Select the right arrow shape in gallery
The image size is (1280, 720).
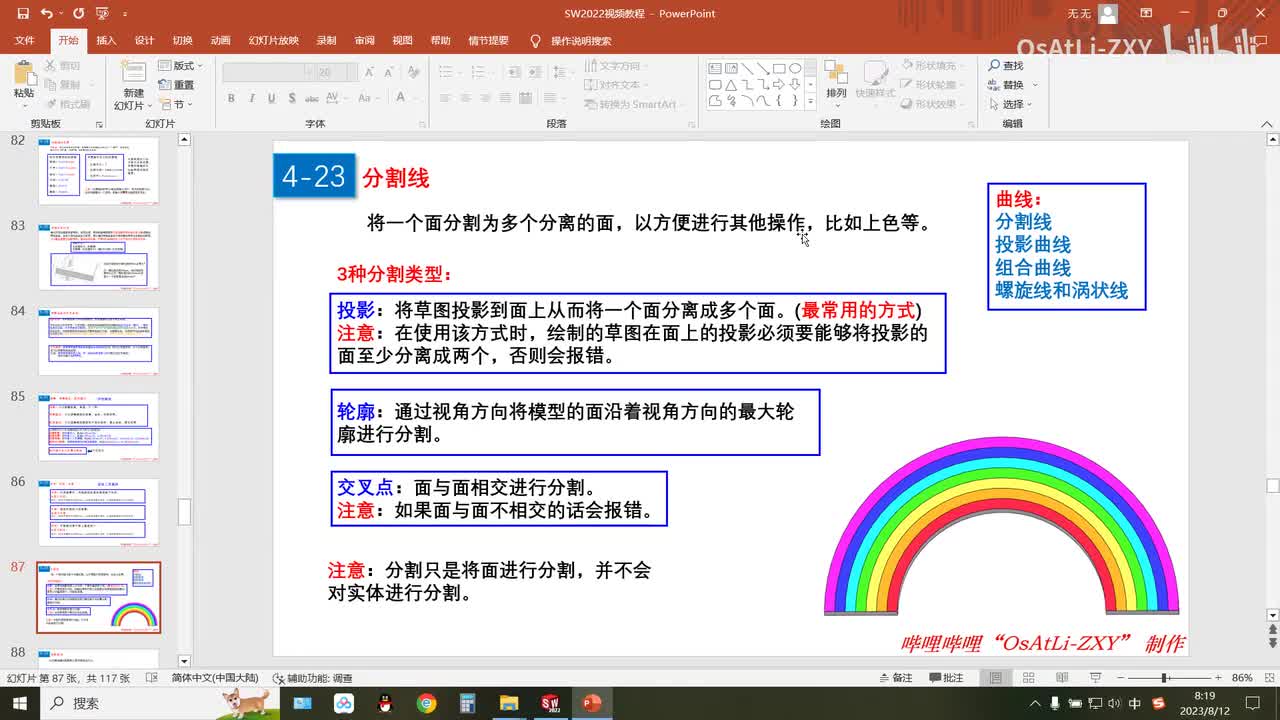(778, 85)
